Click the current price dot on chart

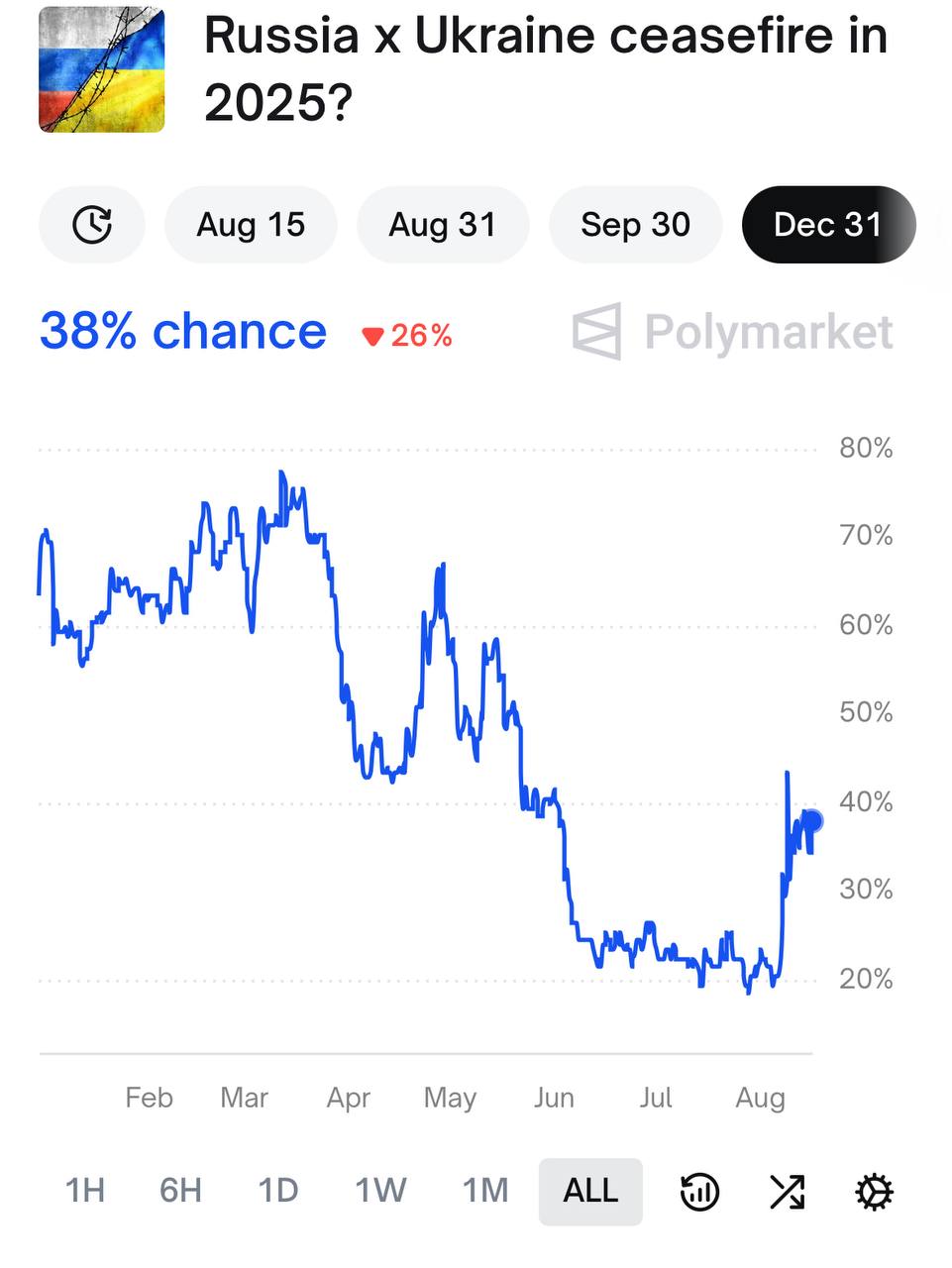coord(812,820)
